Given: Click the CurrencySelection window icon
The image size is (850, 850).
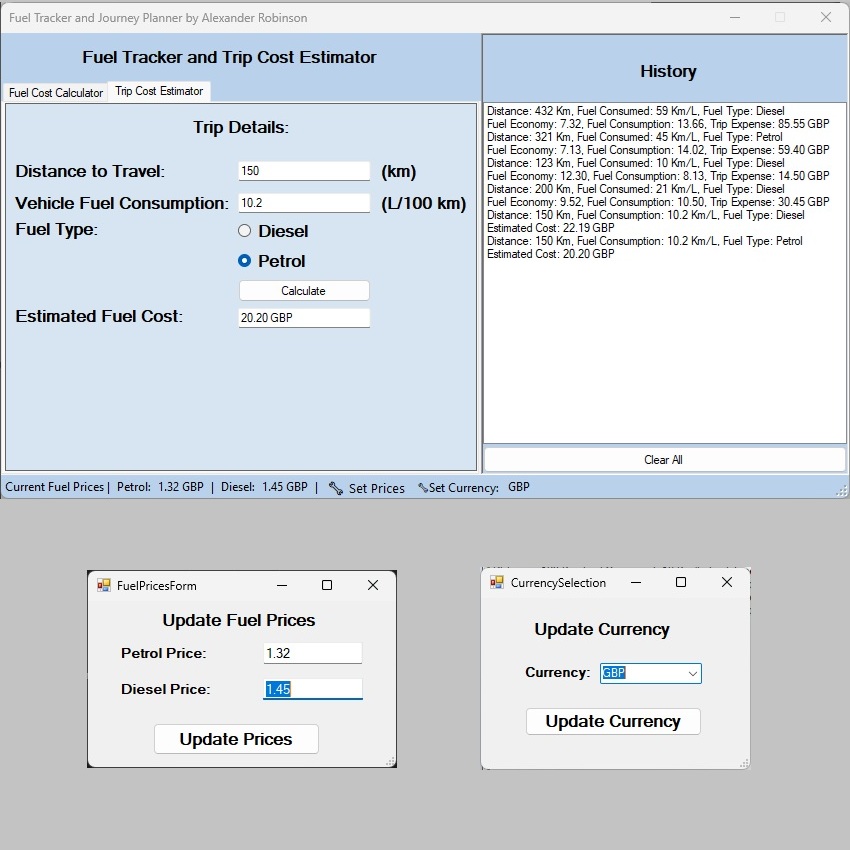Looking at the screenshot, I should 497,582.
